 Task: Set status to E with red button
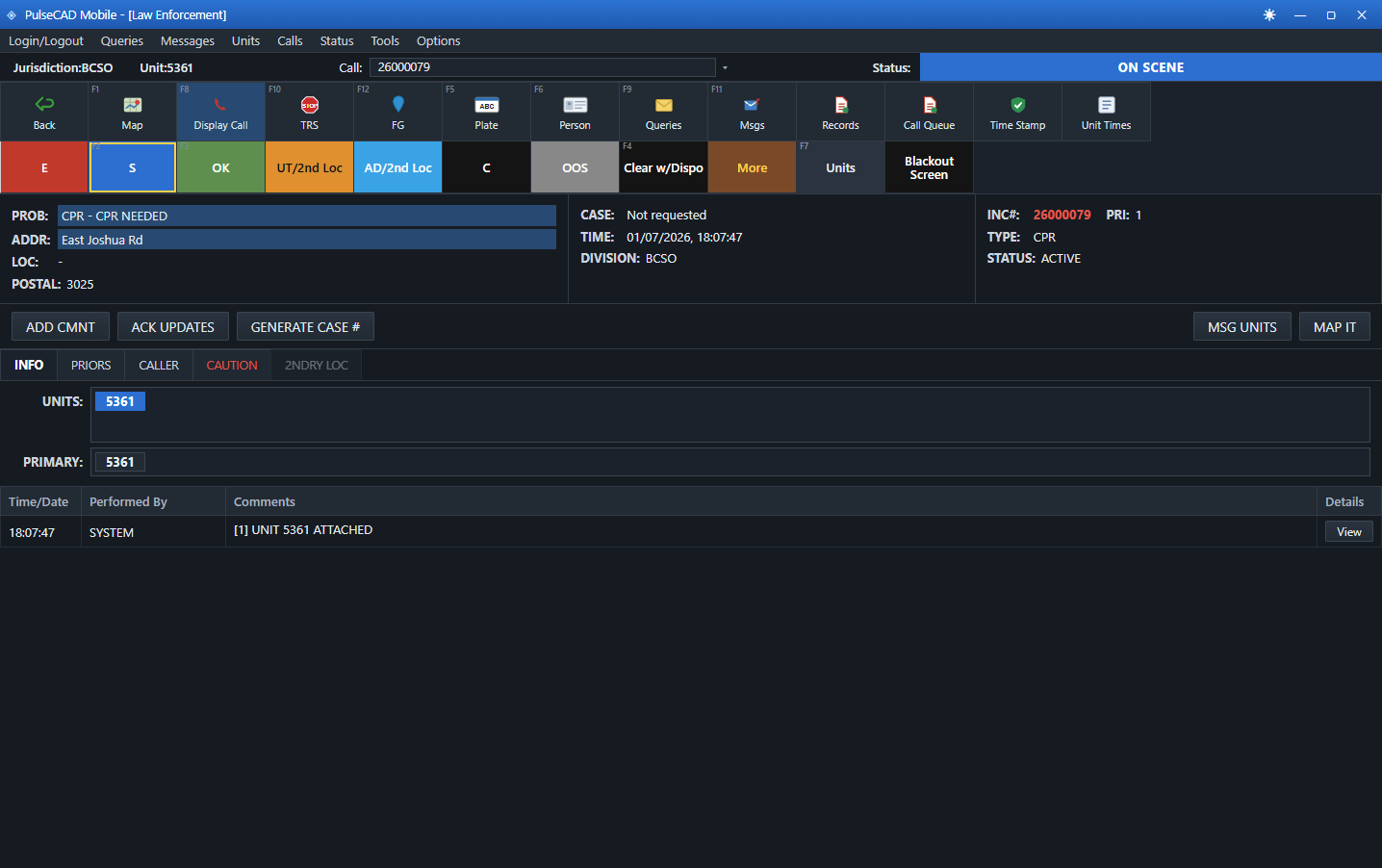point(44,167)
